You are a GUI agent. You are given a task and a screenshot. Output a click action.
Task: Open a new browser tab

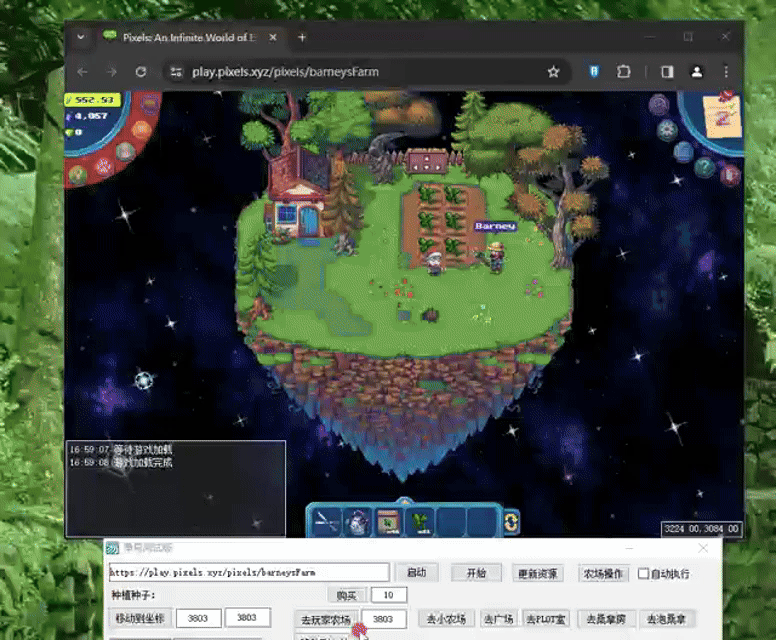[x=302, y=38]
